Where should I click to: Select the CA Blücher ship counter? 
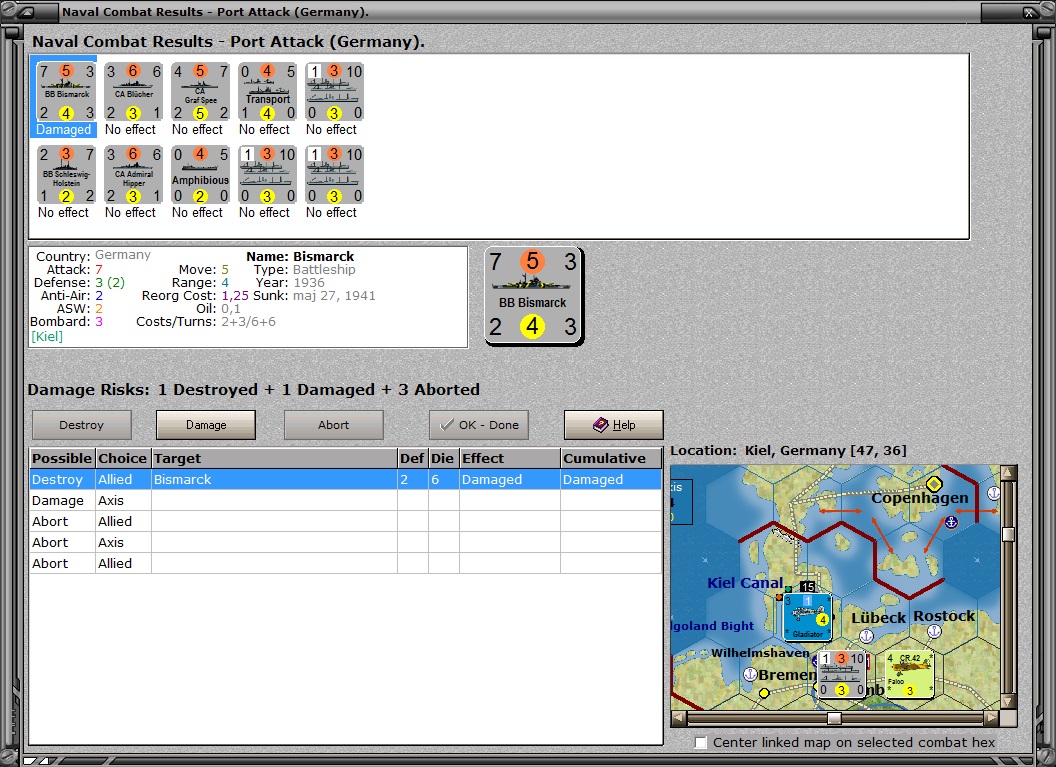pyautogui.click(x=133, y=92)
